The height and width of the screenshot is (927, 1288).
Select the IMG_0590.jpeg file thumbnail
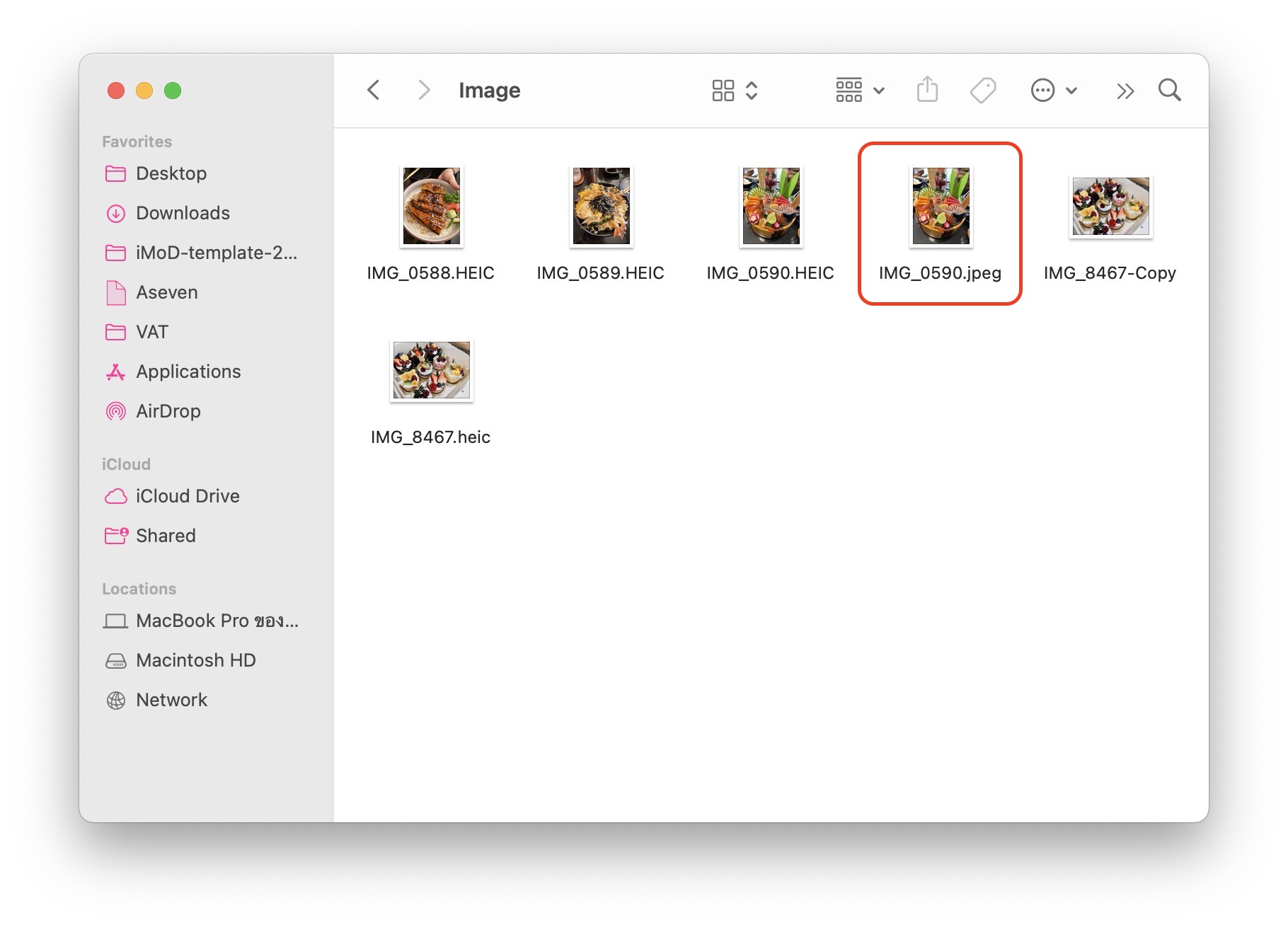941,207
